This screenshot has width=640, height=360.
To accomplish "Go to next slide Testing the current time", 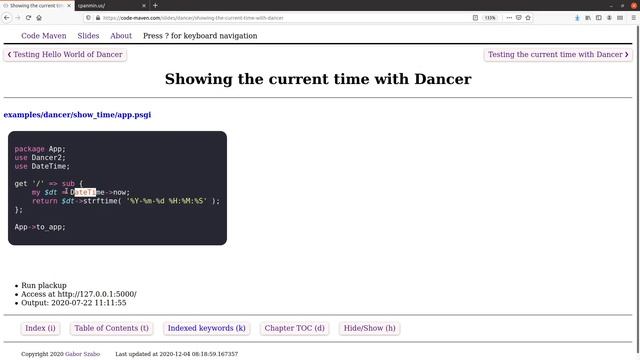I will click(x=558, y=54).
